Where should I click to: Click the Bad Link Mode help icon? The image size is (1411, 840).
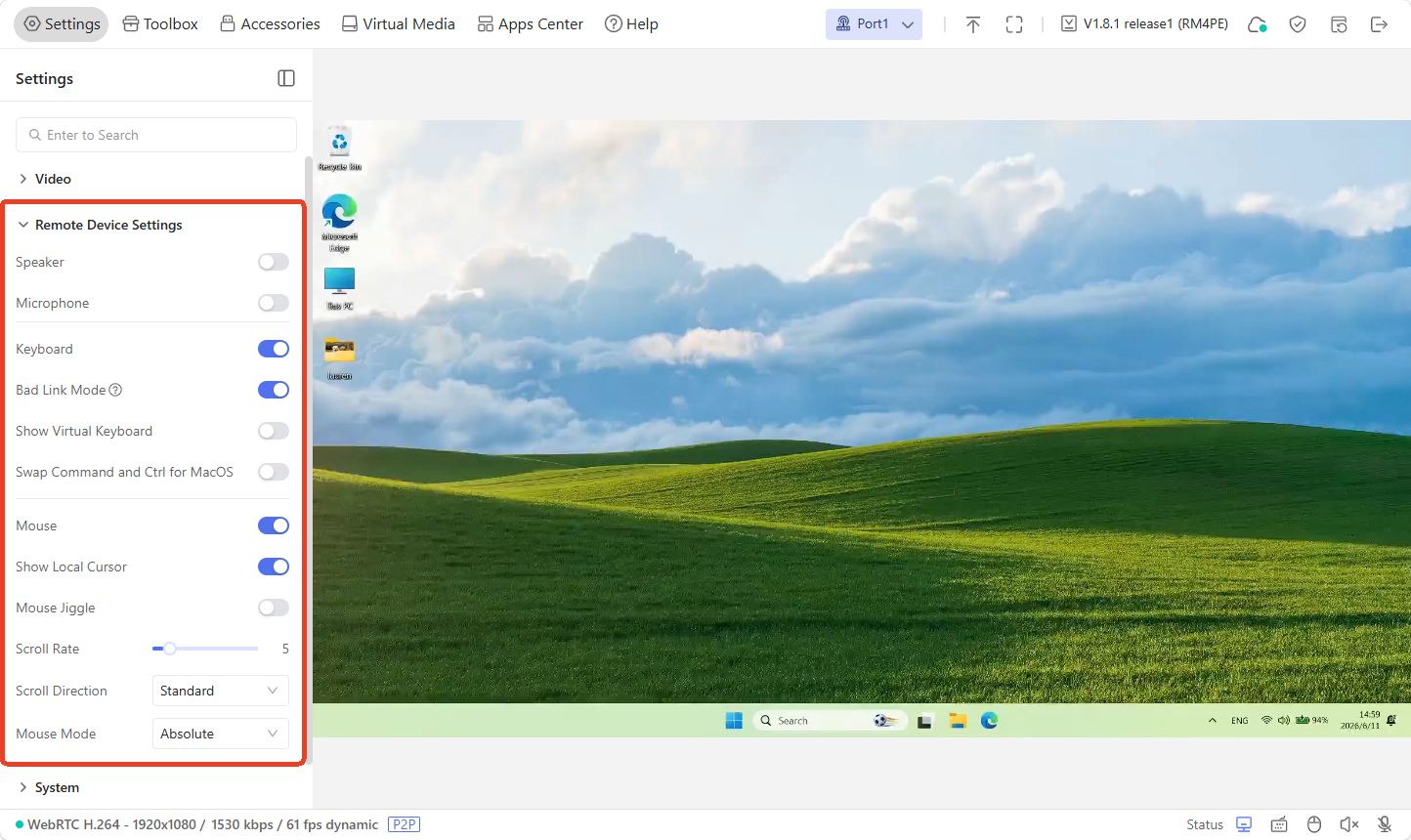point(115,390)
